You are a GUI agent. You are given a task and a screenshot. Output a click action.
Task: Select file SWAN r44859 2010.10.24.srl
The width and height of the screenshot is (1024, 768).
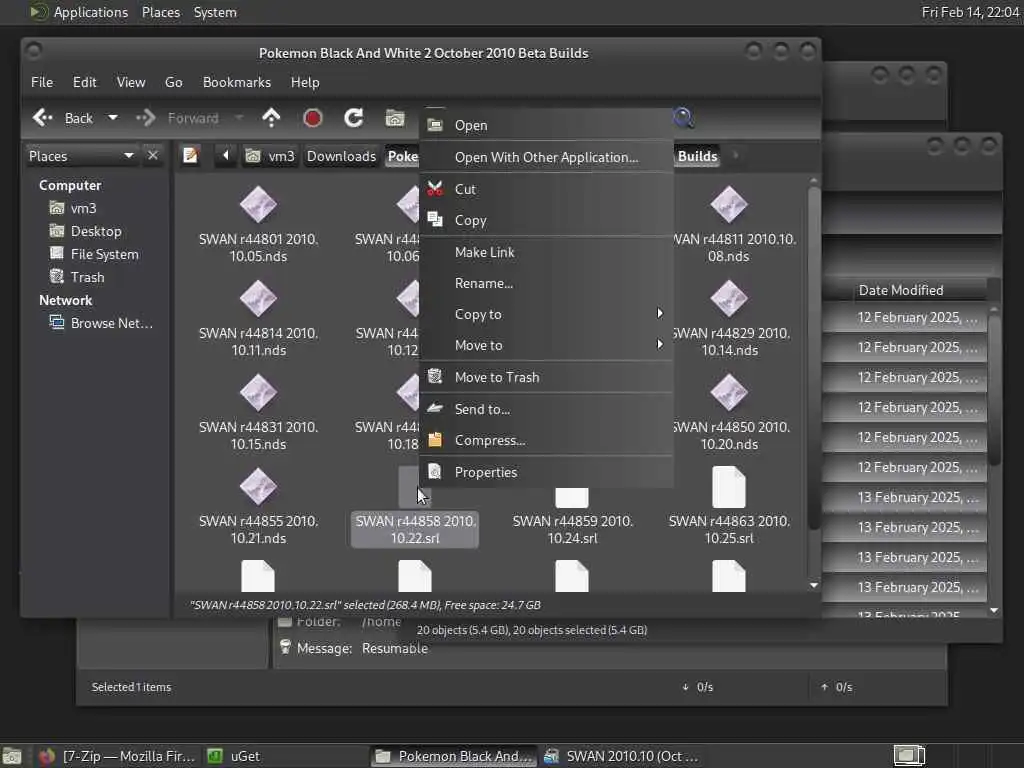click(572, 518)
